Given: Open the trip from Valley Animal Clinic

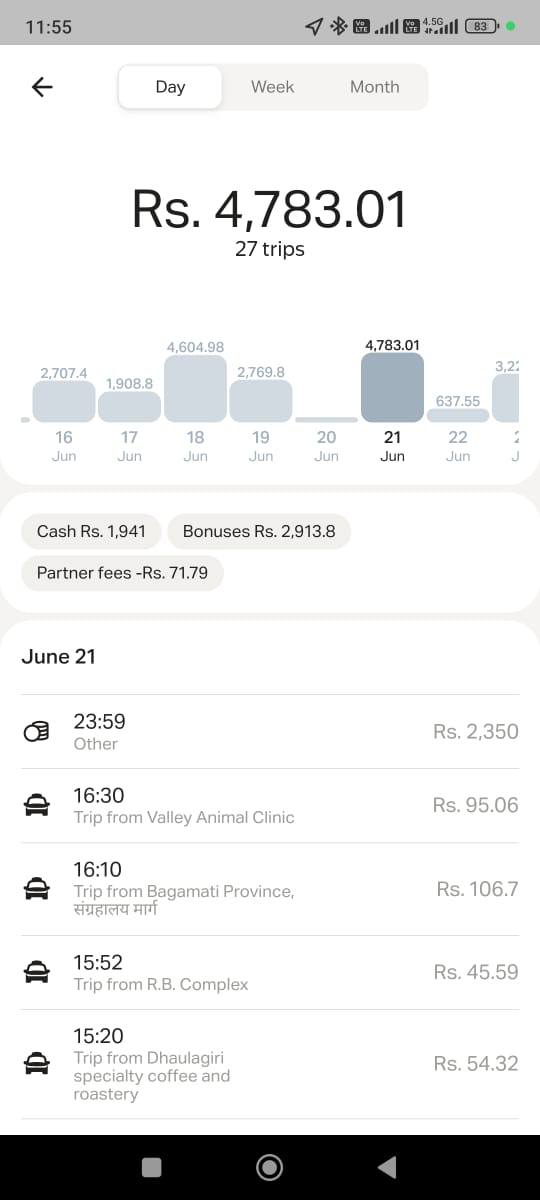Looking at the screenshot, I should [270, 805].
